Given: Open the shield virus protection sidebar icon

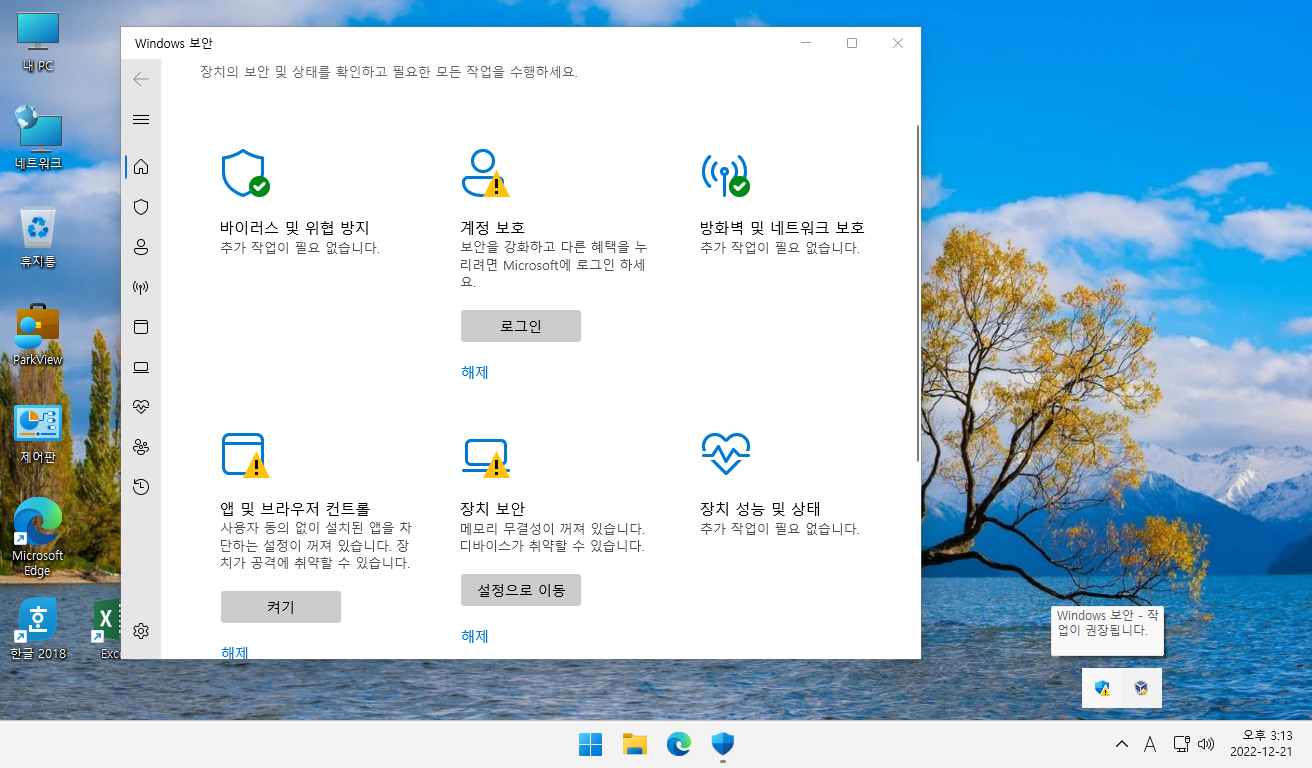Looking at the screenshot, I should 141,207.
